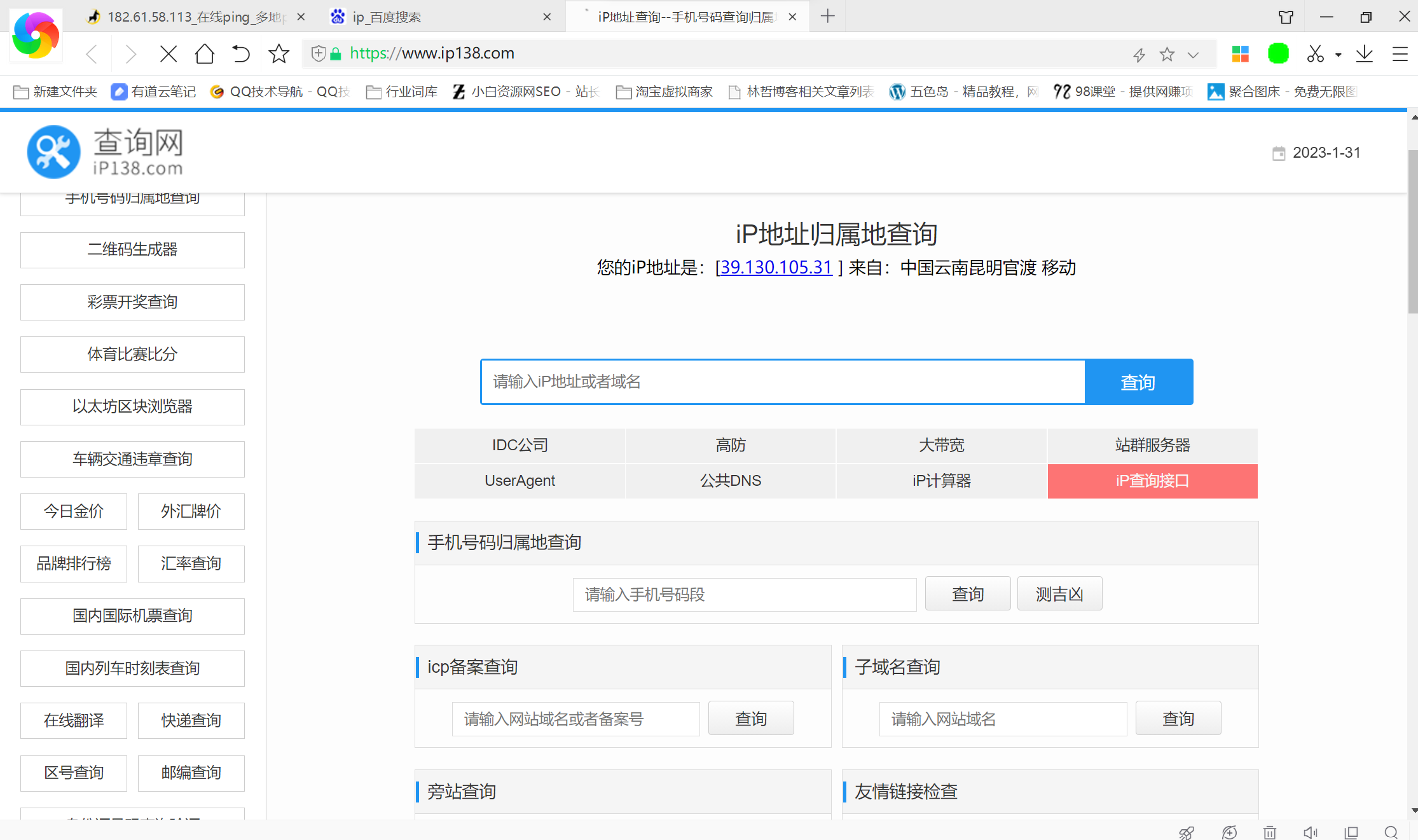Click the scissors screenshot tool icon
This screenshot has height=840, width=1418.
[1315, 54]
